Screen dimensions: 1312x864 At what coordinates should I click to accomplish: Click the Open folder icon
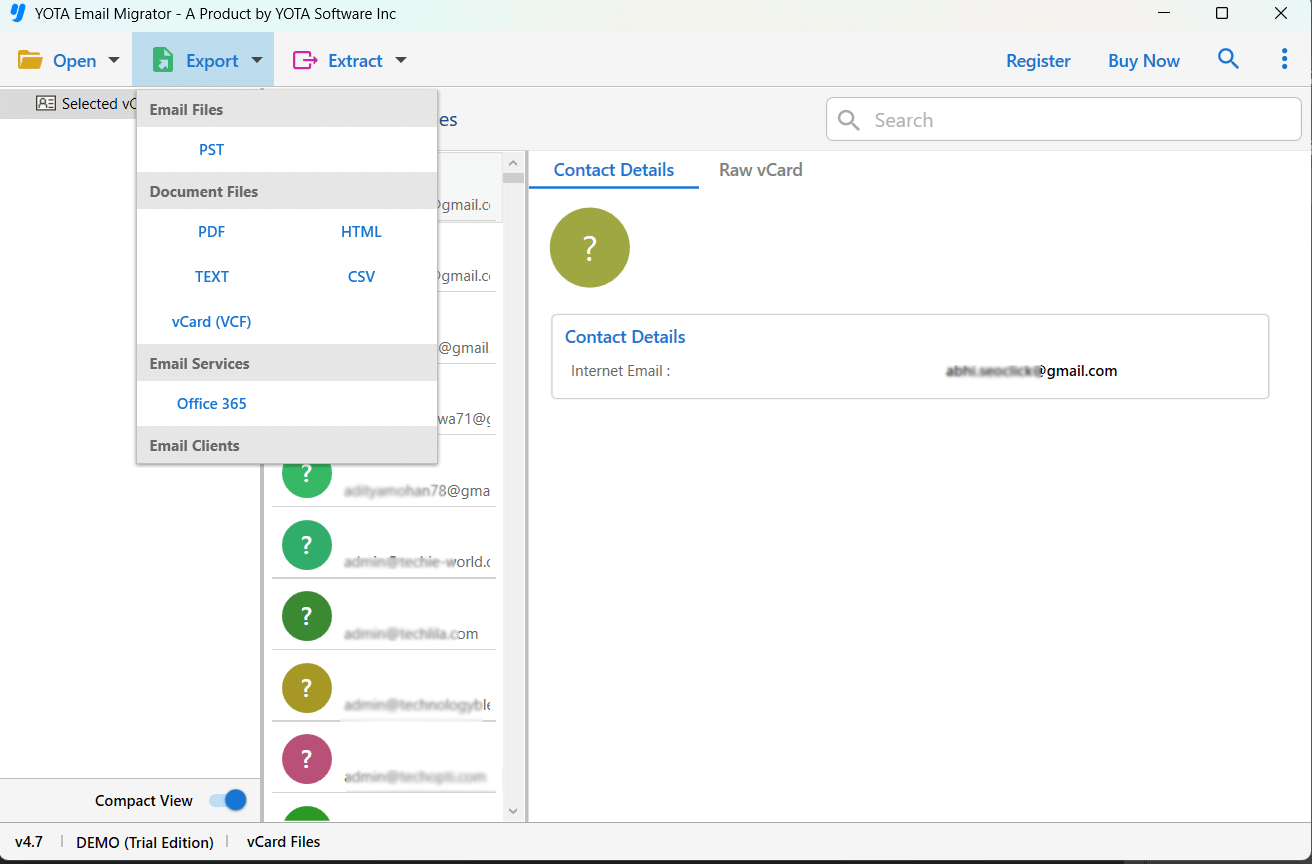click(30, 60)
